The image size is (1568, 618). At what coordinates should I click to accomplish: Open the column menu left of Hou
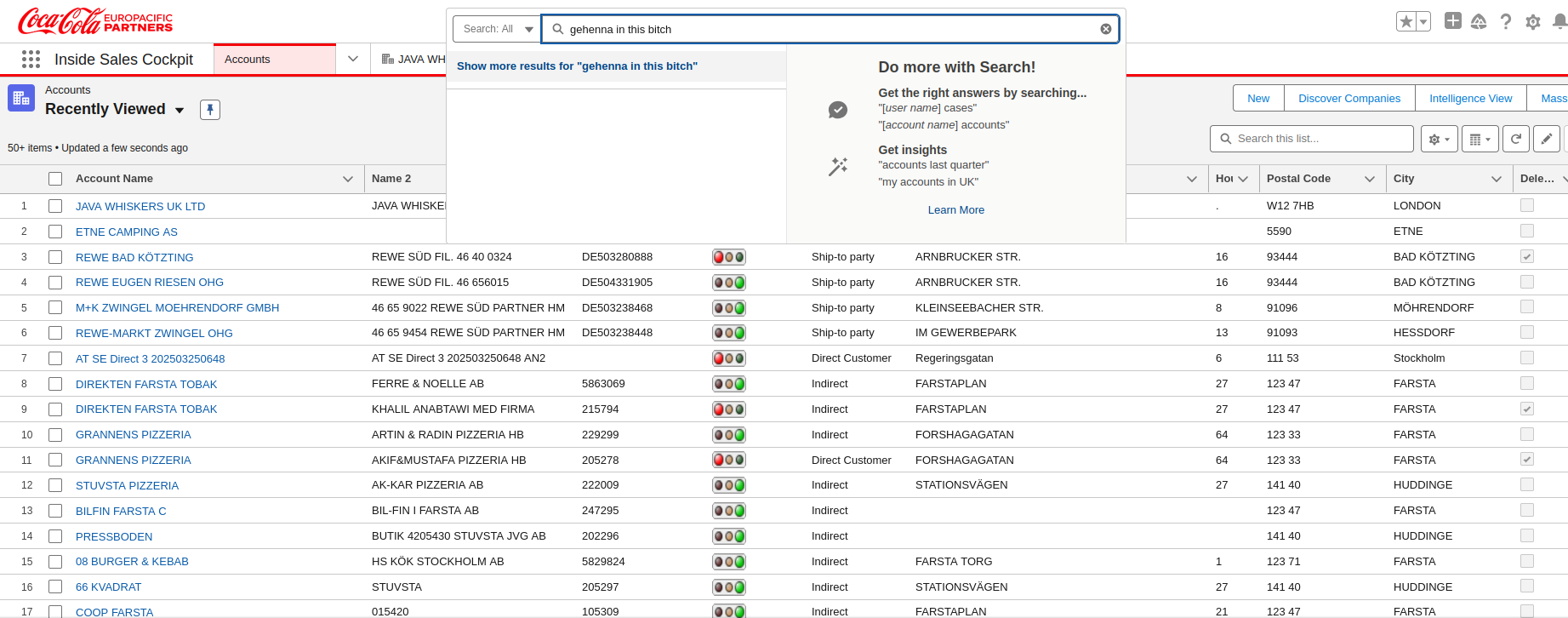[1192, 179]
